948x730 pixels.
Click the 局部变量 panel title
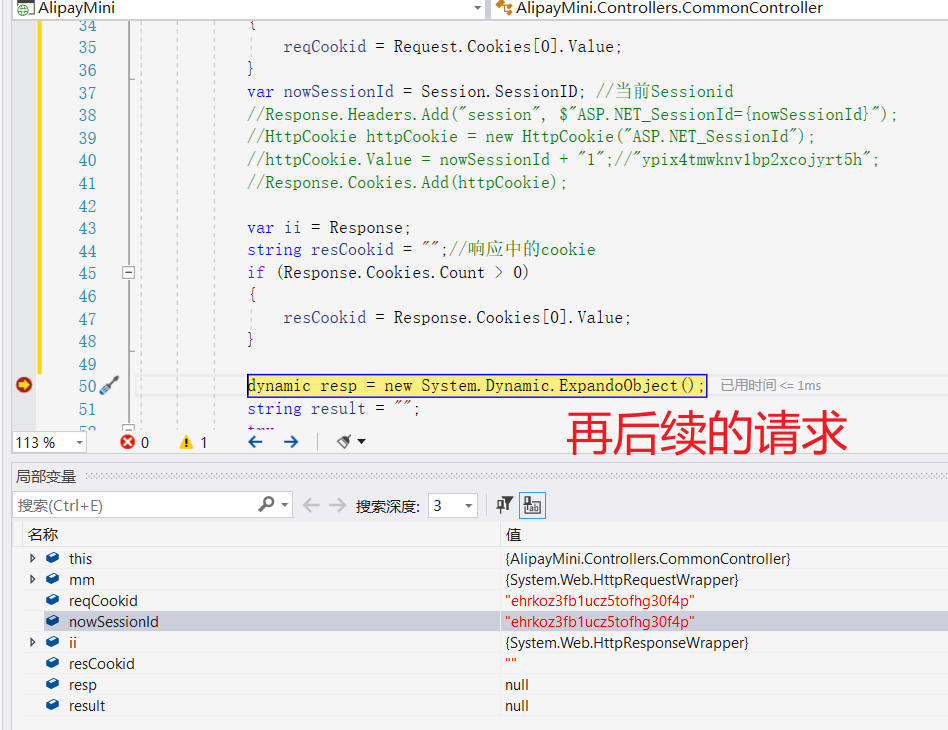tap(46, 477)
